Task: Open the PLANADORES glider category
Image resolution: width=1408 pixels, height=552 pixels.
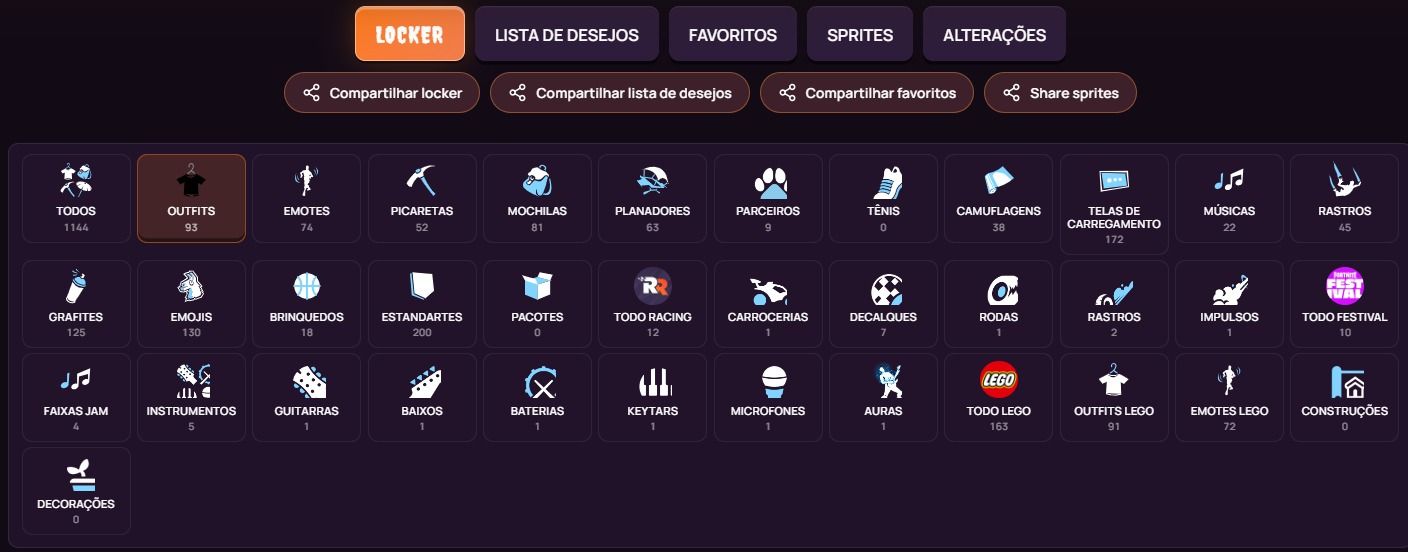Action: 652,198
